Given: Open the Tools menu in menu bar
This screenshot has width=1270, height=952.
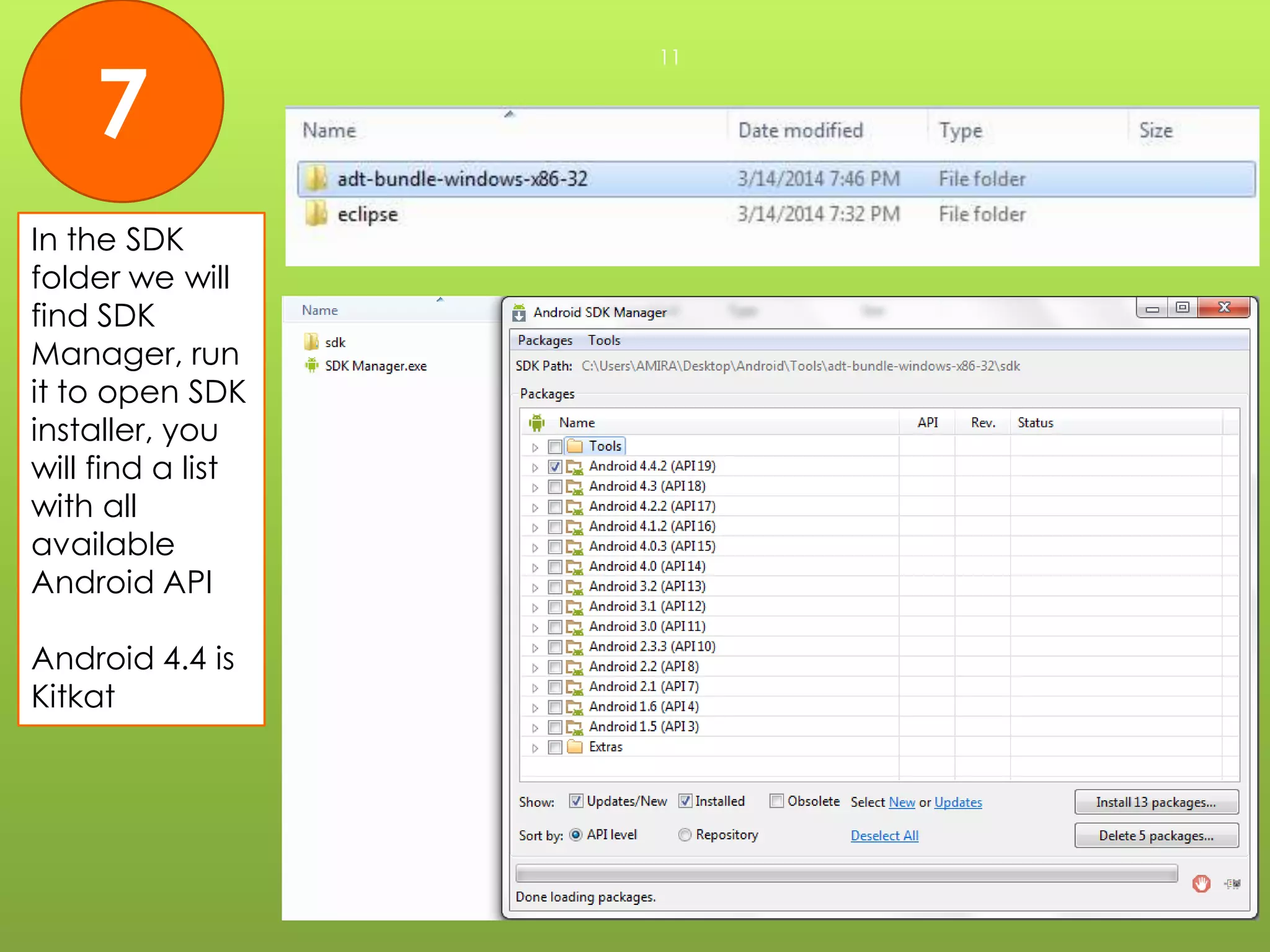Looking at the screenshot, I should click(604, 340).
